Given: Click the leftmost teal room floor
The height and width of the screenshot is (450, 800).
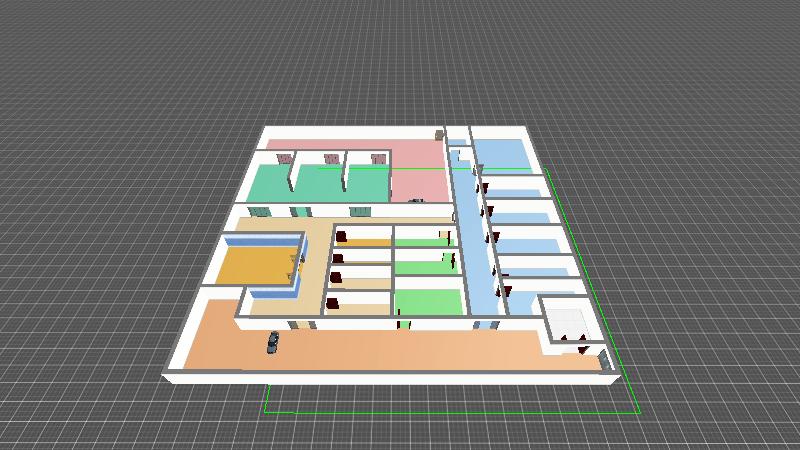Looking at the screenshot, I should [268, 185].
